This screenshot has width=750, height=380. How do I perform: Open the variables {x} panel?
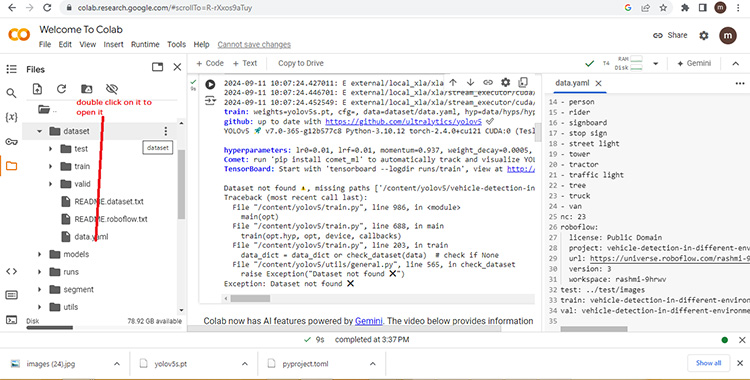click(x=11, y=117)
